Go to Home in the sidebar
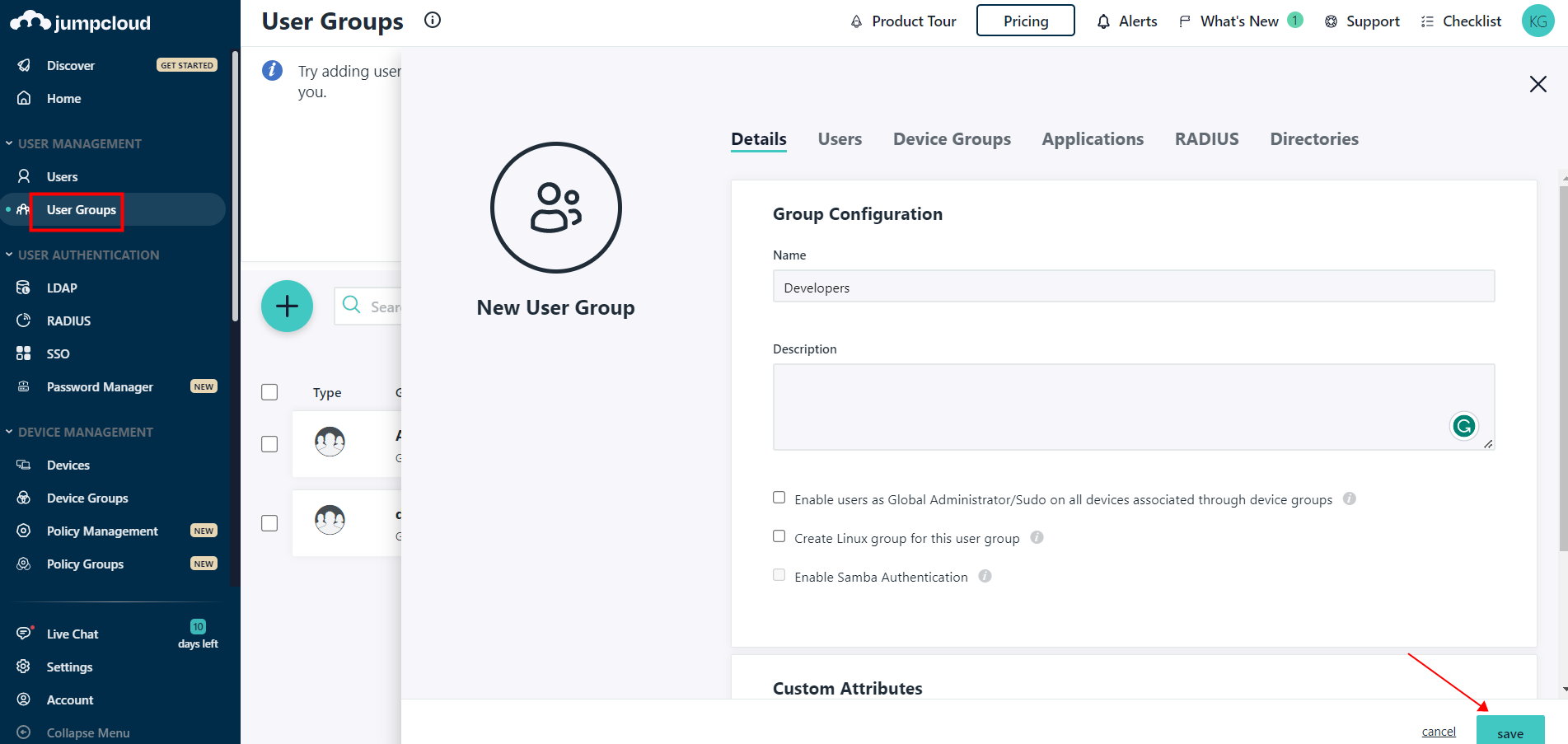1568x744 pixels. 63,98
